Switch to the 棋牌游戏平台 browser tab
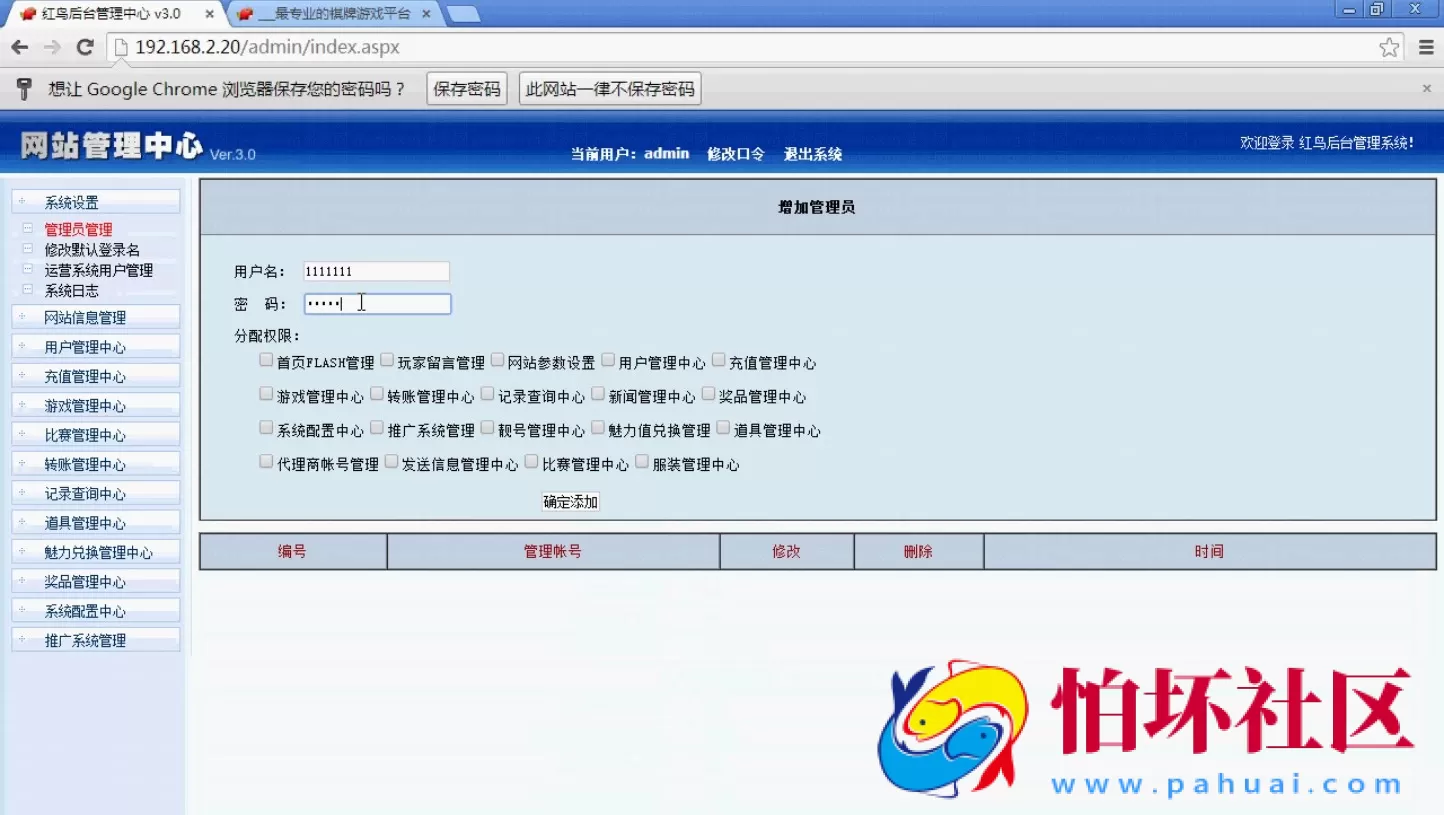This screenshot has width=1444, height=815. point(330,14)
